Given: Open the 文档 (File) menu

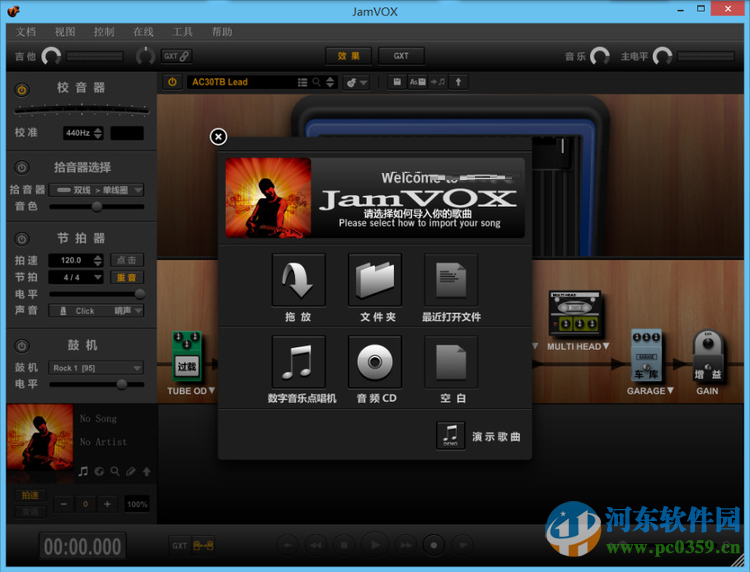Looking at the screenshot, I should coord(25,32).
